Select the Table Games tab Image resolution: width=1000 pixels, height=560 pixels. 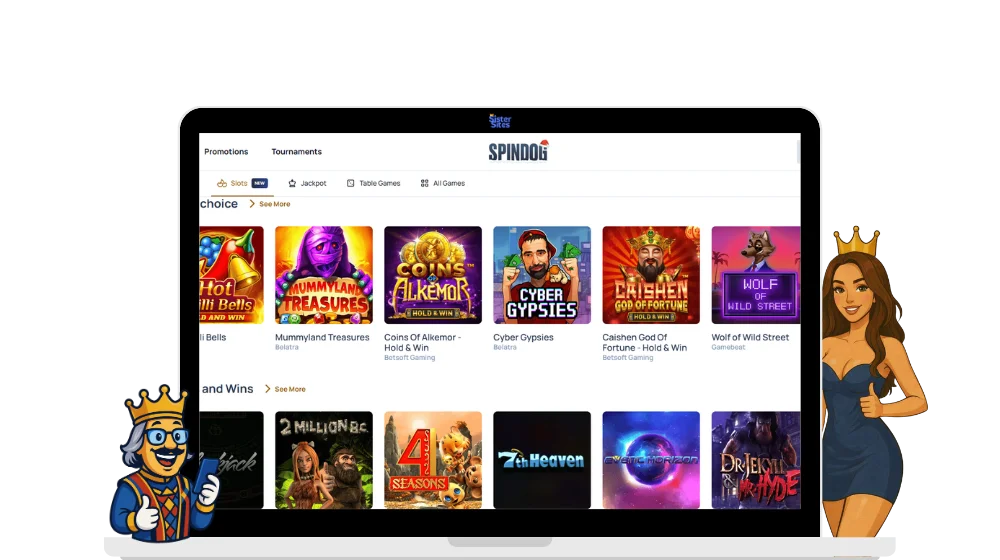(x=374, y=183)
